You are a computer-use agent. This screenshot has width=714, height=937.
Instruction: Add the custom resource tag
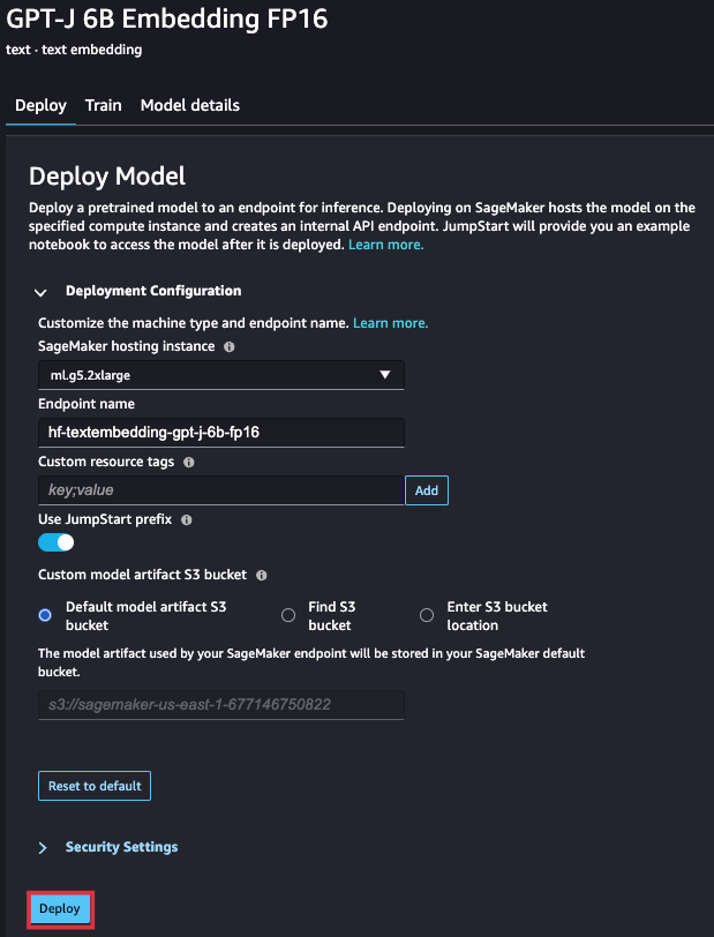point(427,490)
